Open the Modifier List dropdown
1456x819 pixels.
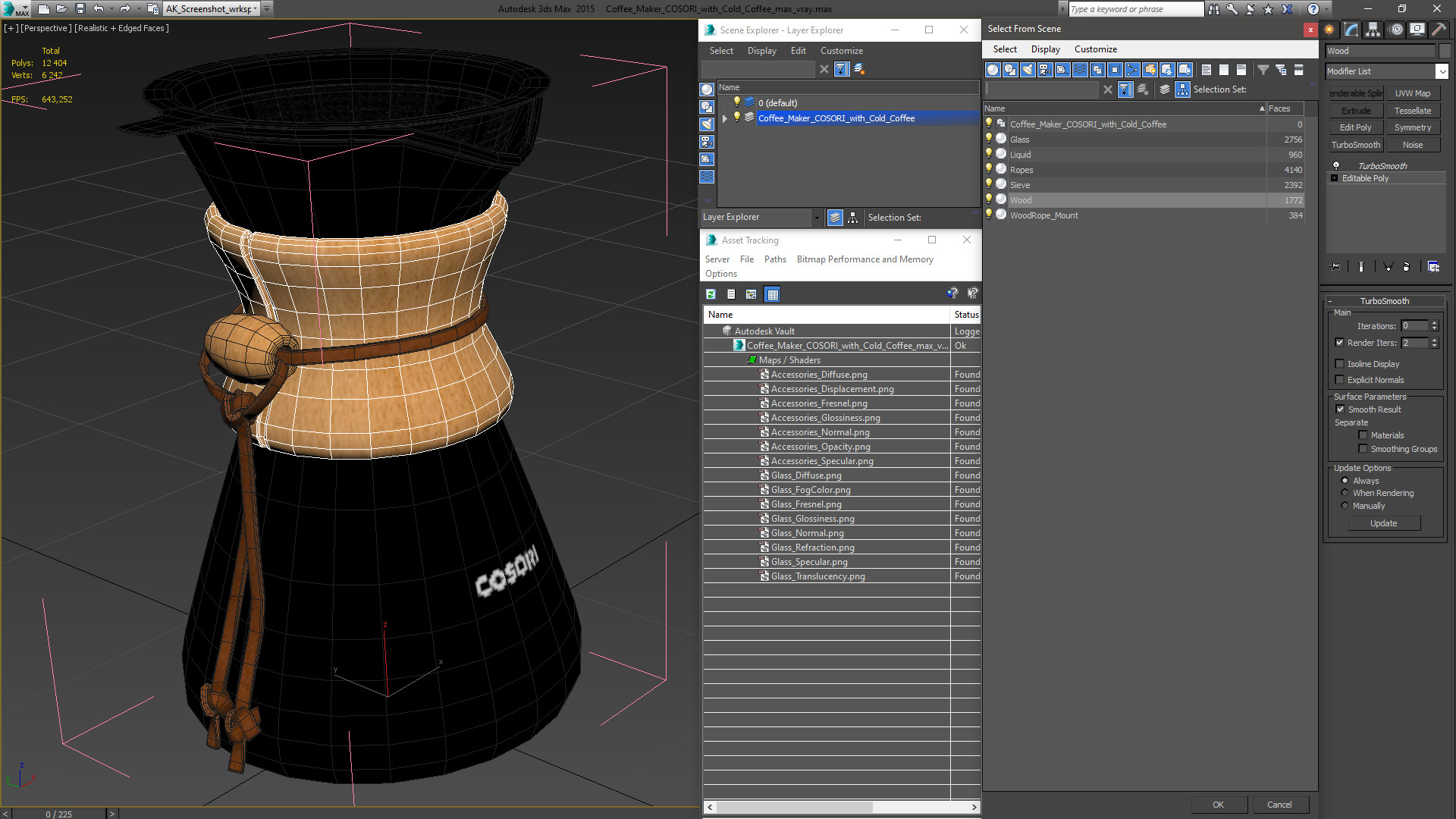[x=1442, y=71]
